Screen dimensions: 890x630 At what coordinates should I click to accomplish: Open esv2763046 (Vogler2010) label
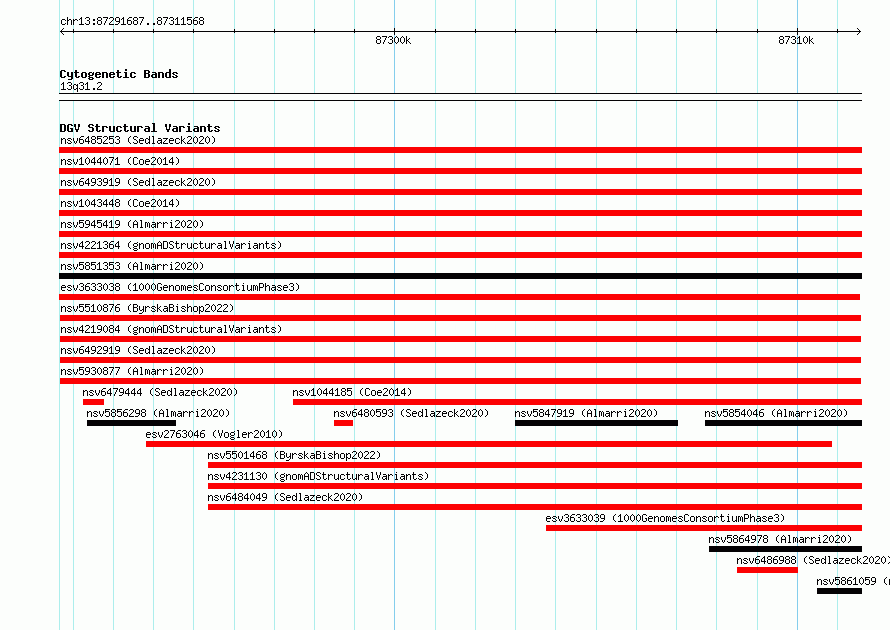click(x=214, y=434)
